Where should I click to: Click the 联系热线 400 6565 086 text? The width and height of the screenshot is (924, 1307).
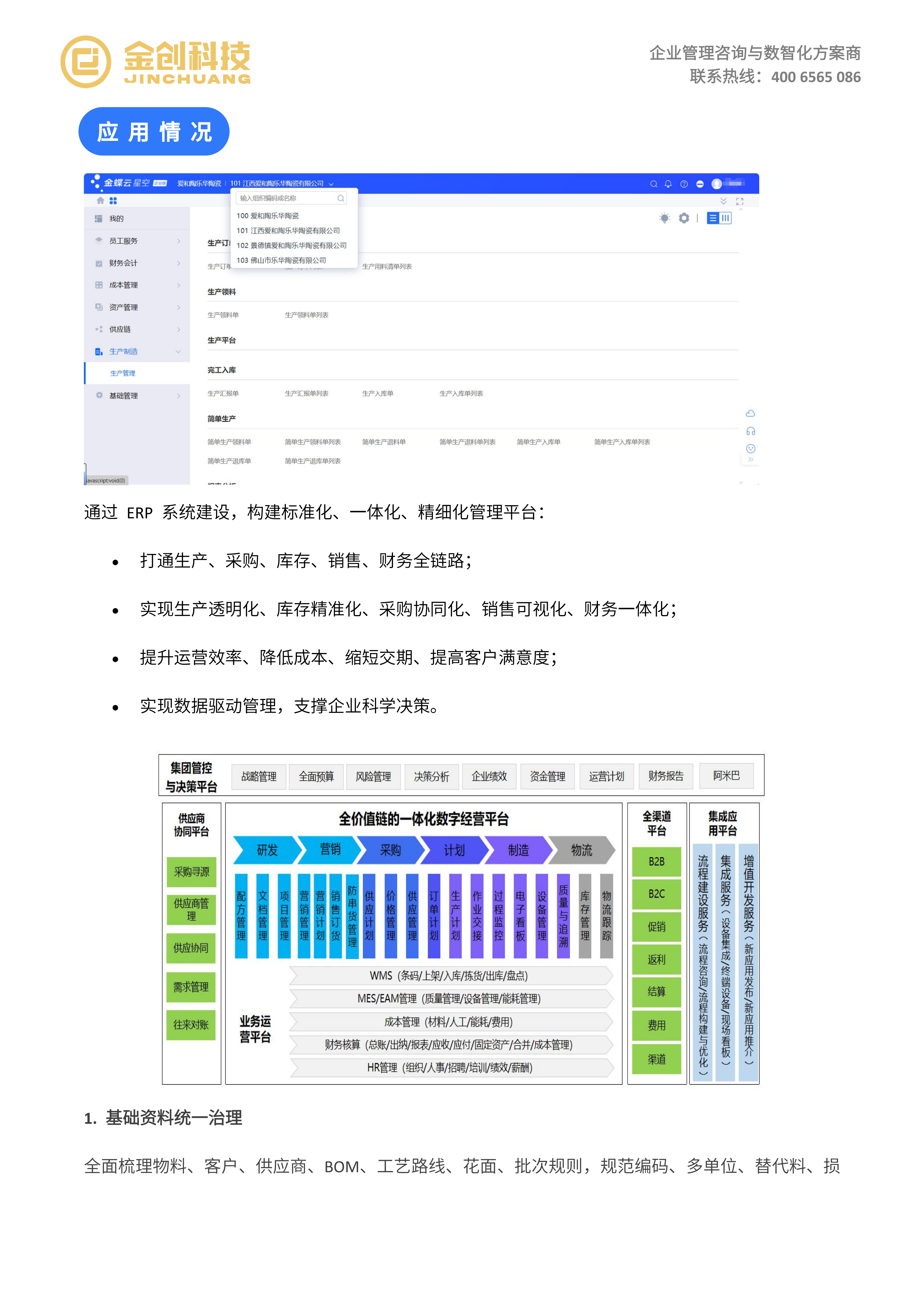(775, 77)
